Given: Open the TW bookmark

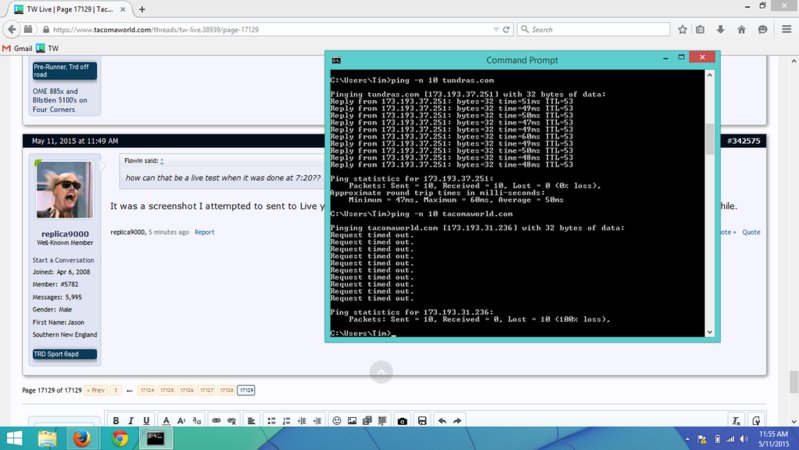Looking at the screenshot, I should coord(47,48).
